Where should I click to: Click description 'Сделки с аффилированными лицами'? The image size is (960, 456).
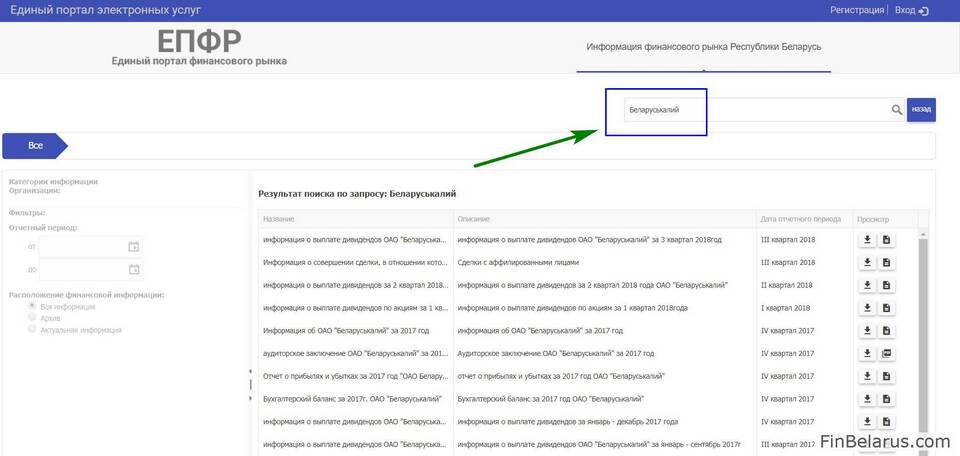click(x=518, y=263)
